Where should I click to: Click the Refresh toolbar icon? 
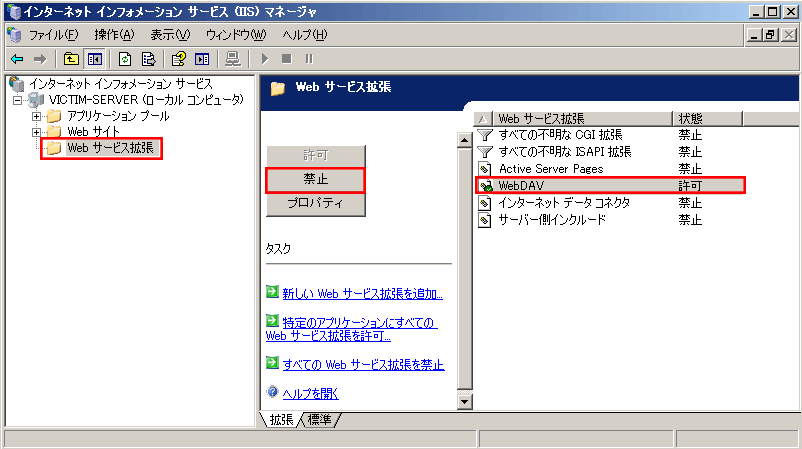tap(125, 59)
